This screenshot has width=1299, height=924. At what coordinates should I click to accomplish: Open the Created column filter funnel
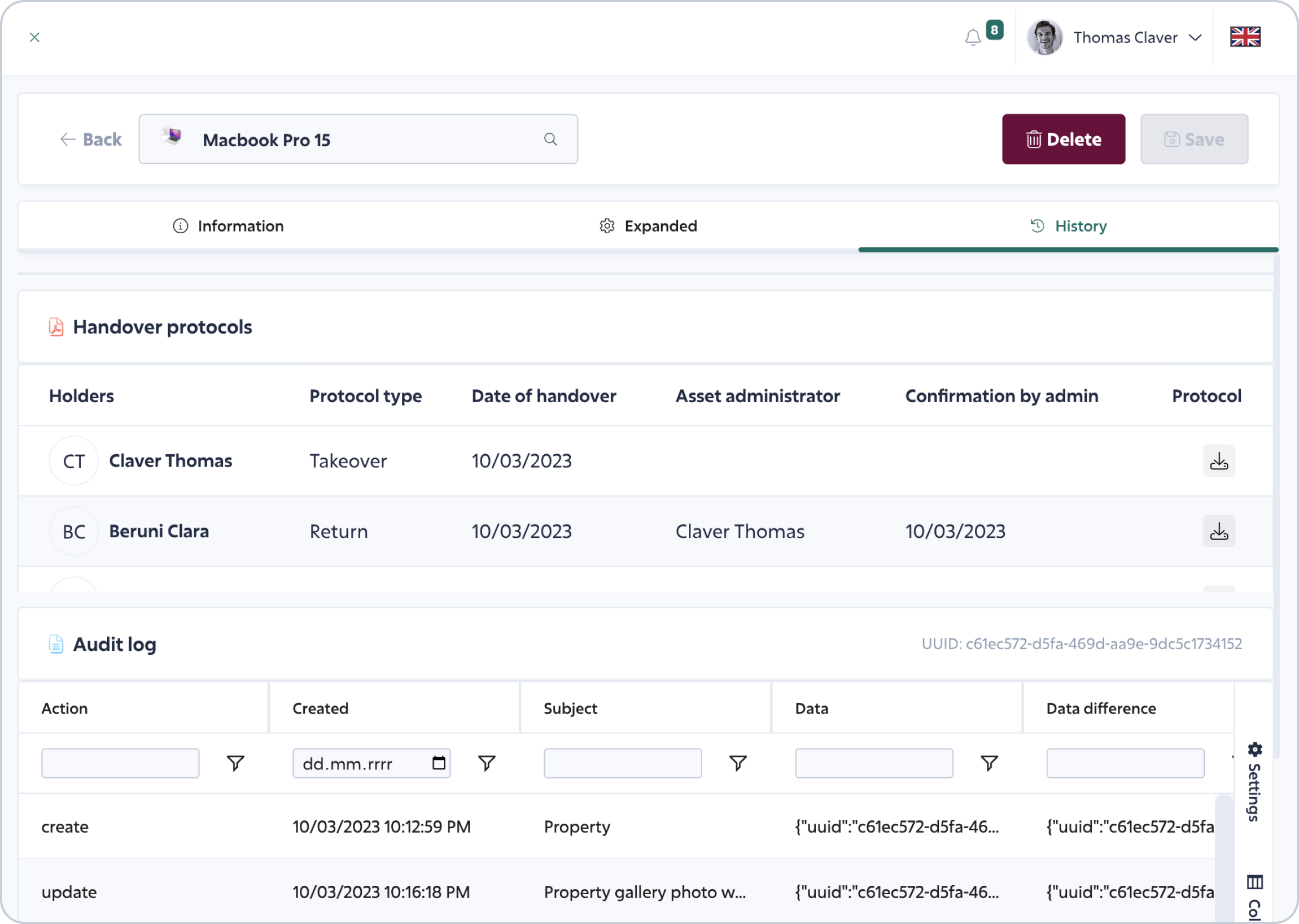pos(487,763)
